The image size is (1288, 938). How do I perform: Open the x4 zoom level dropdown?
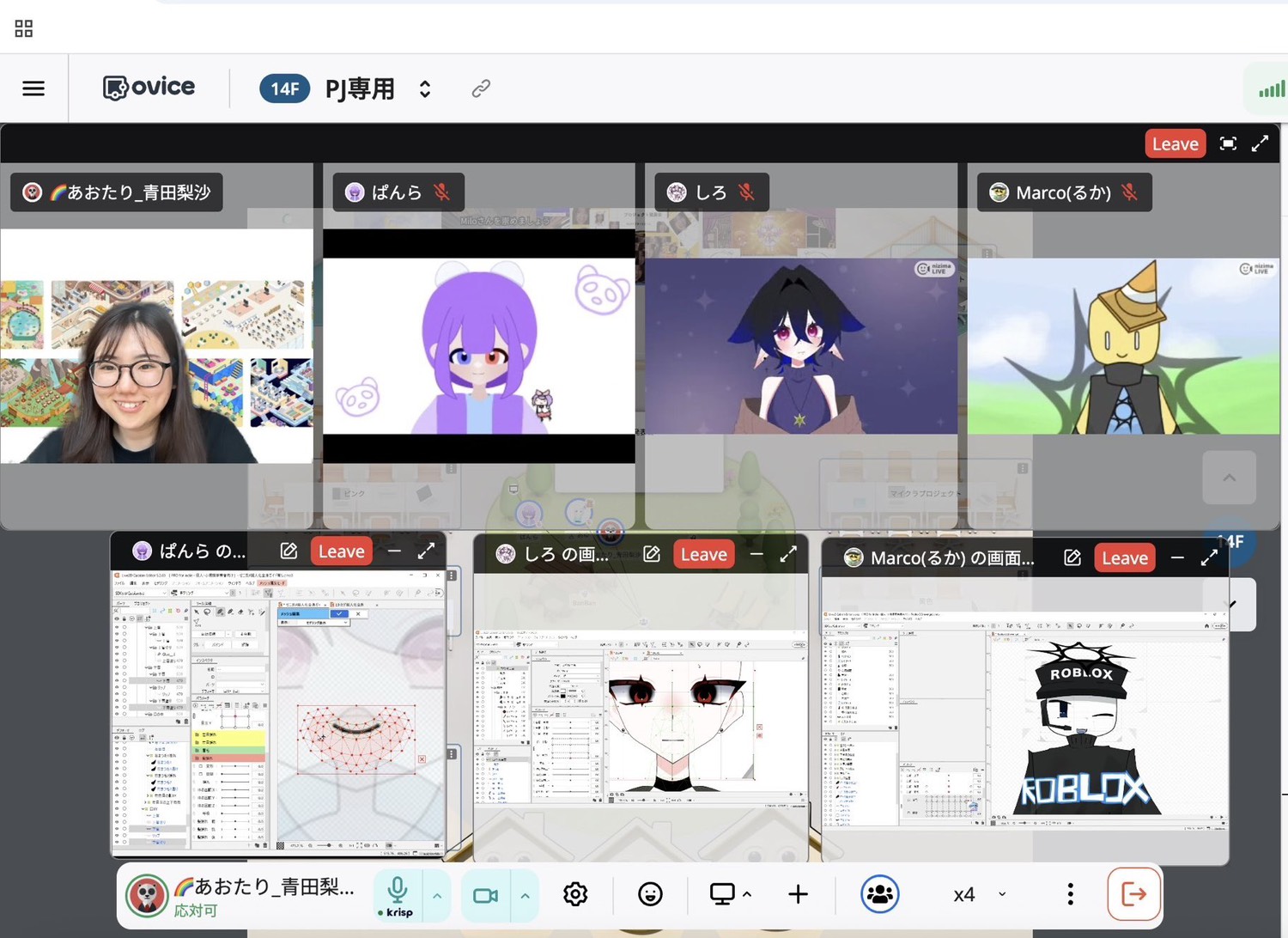[x=980, y=895]
